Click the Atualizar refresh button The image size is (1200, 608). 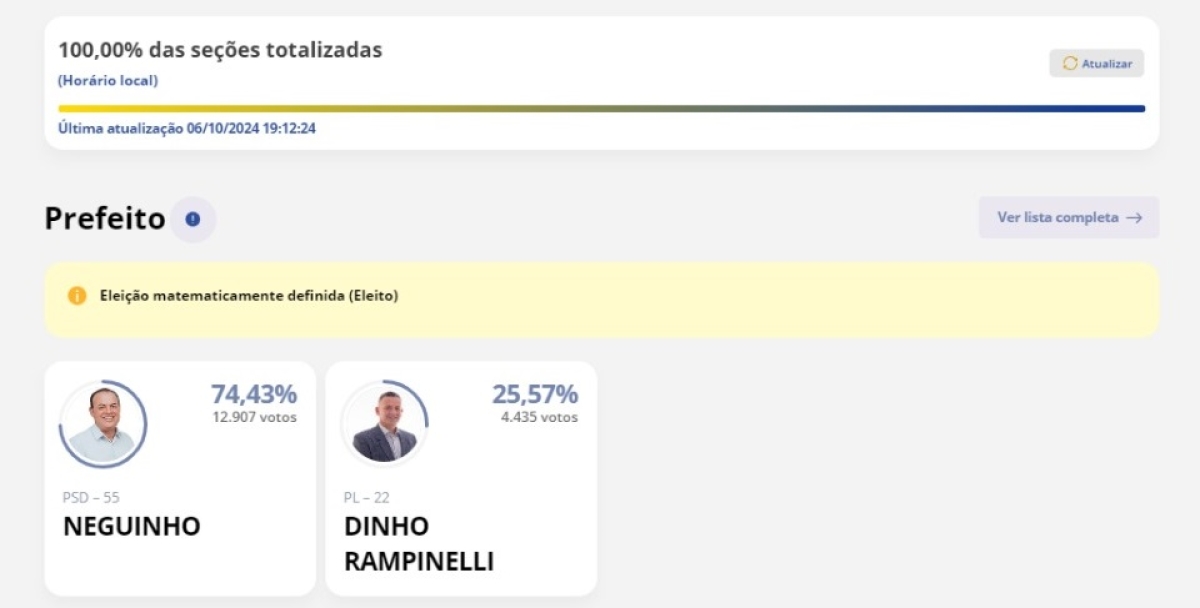click(1096, 63)
